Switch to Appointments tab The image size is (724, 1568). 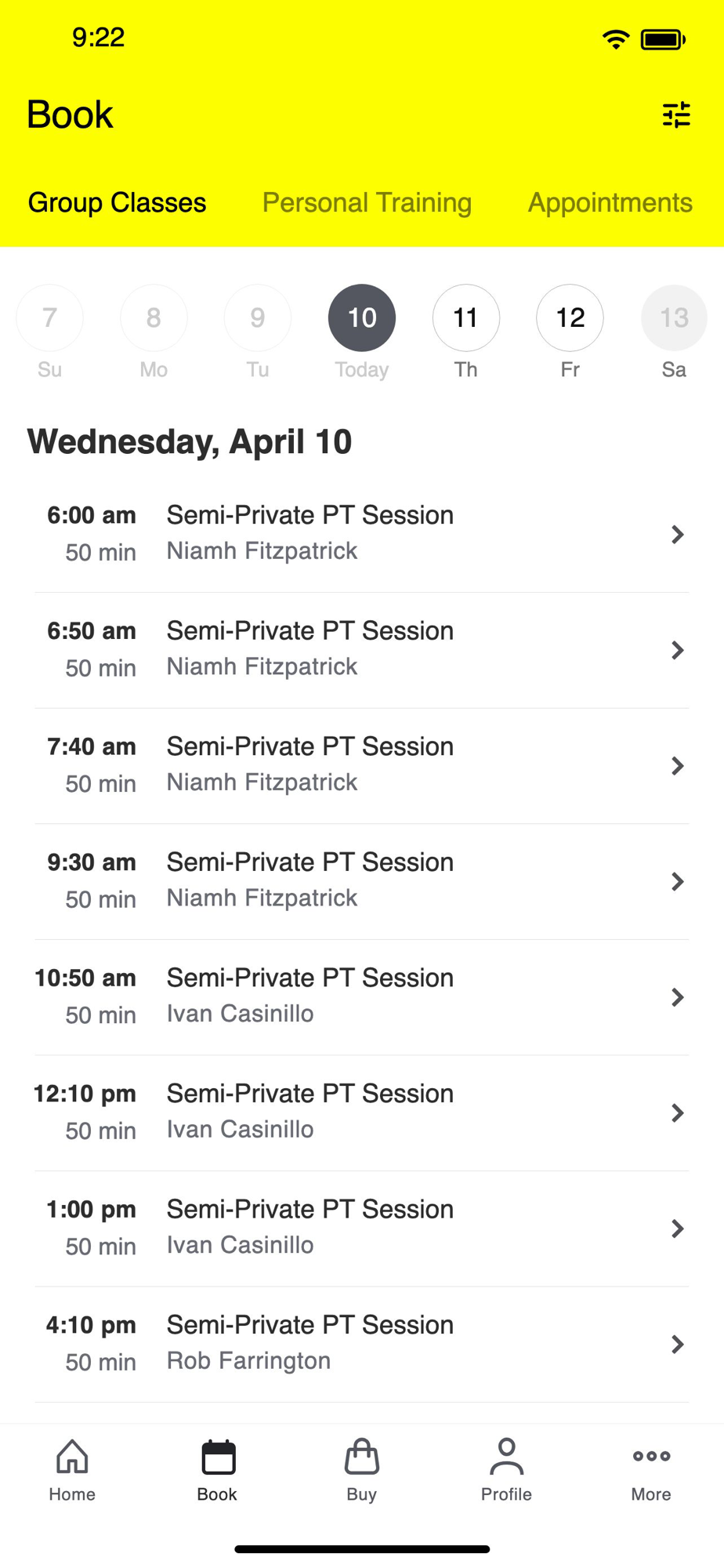click(610, 202)
